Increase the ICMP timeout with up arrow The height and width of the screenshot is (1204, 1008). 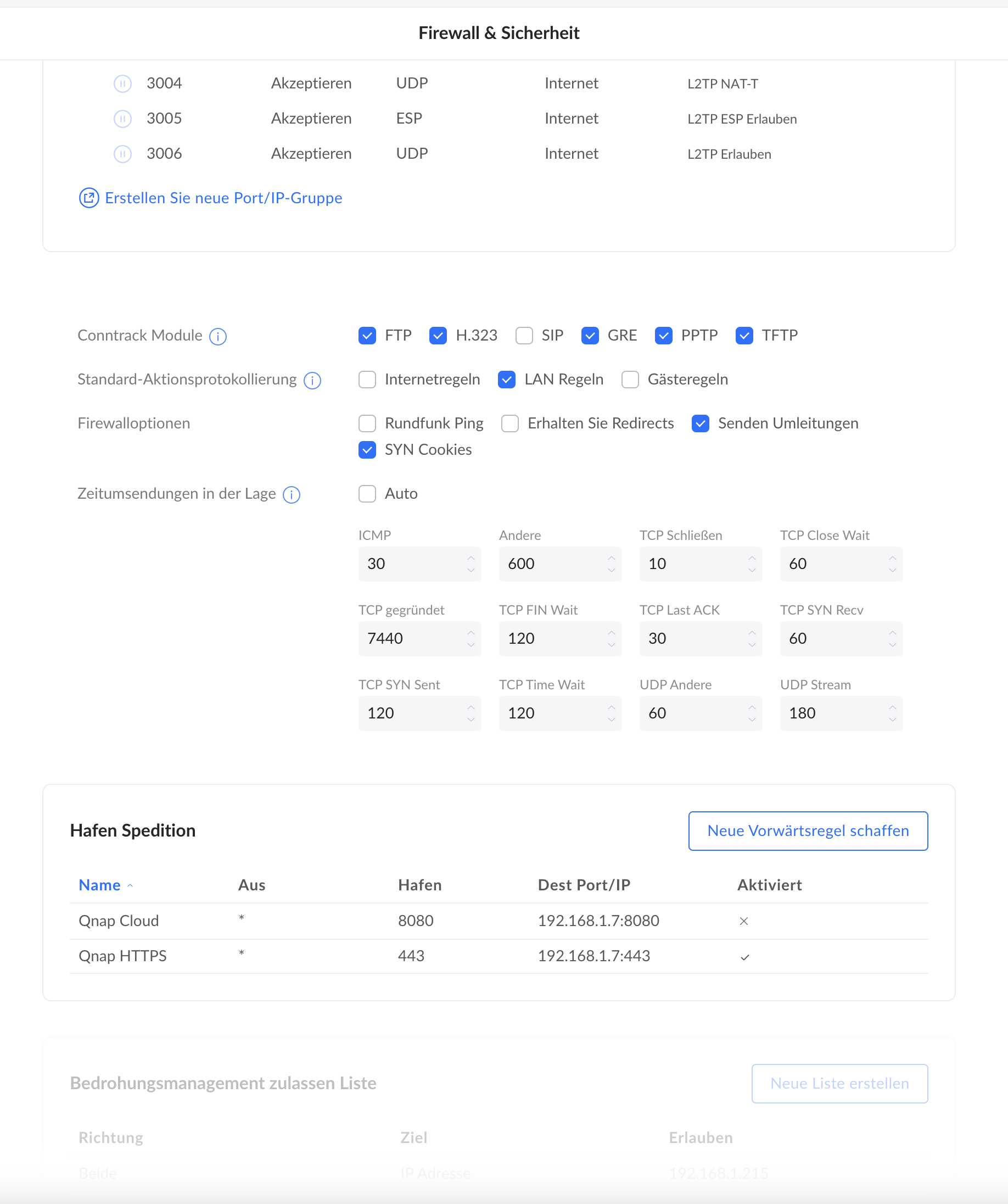coord(471,558)
